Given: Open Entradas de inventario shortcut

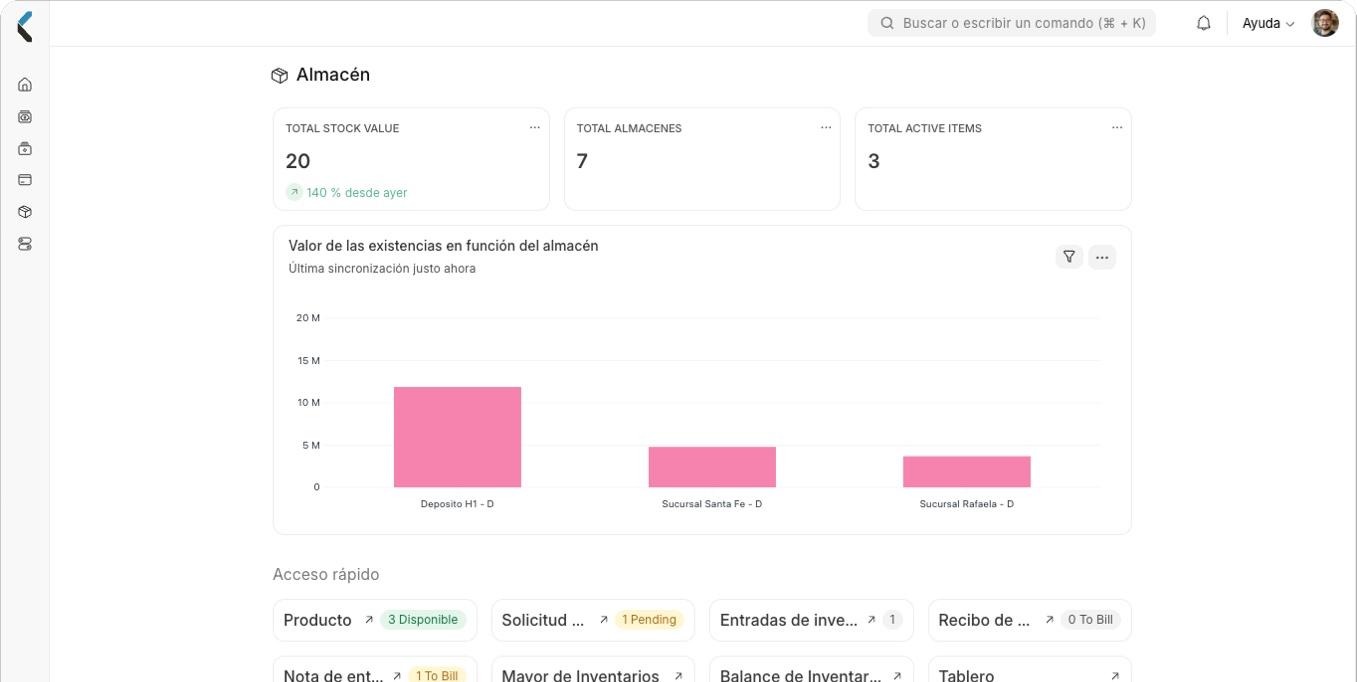Looking at the screenshot, I should point(811,620).
